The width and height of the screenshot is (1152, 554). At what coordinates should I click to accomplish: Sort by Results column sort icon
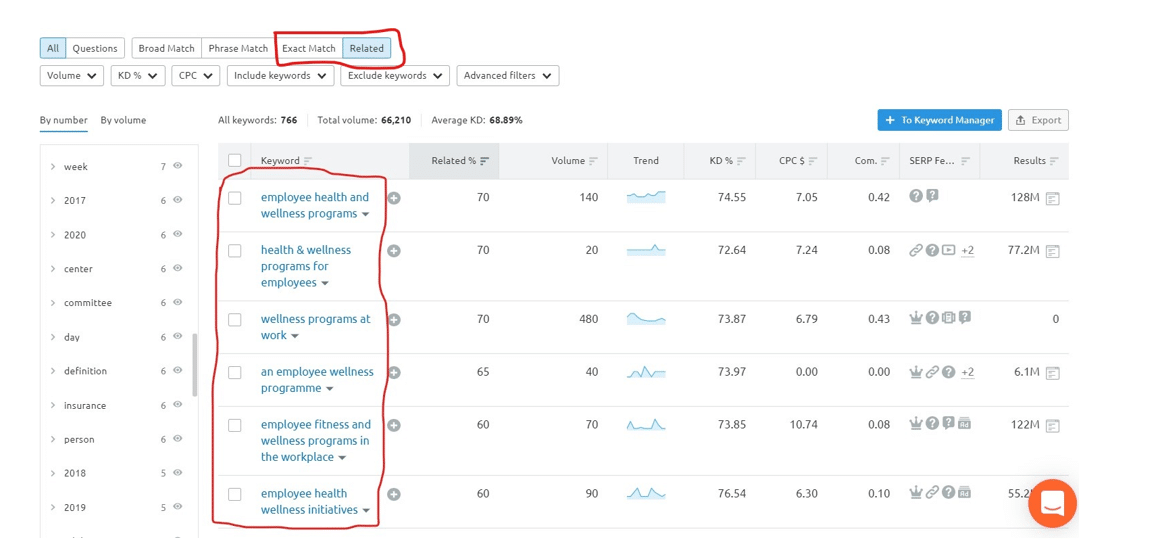(1054, 161)
